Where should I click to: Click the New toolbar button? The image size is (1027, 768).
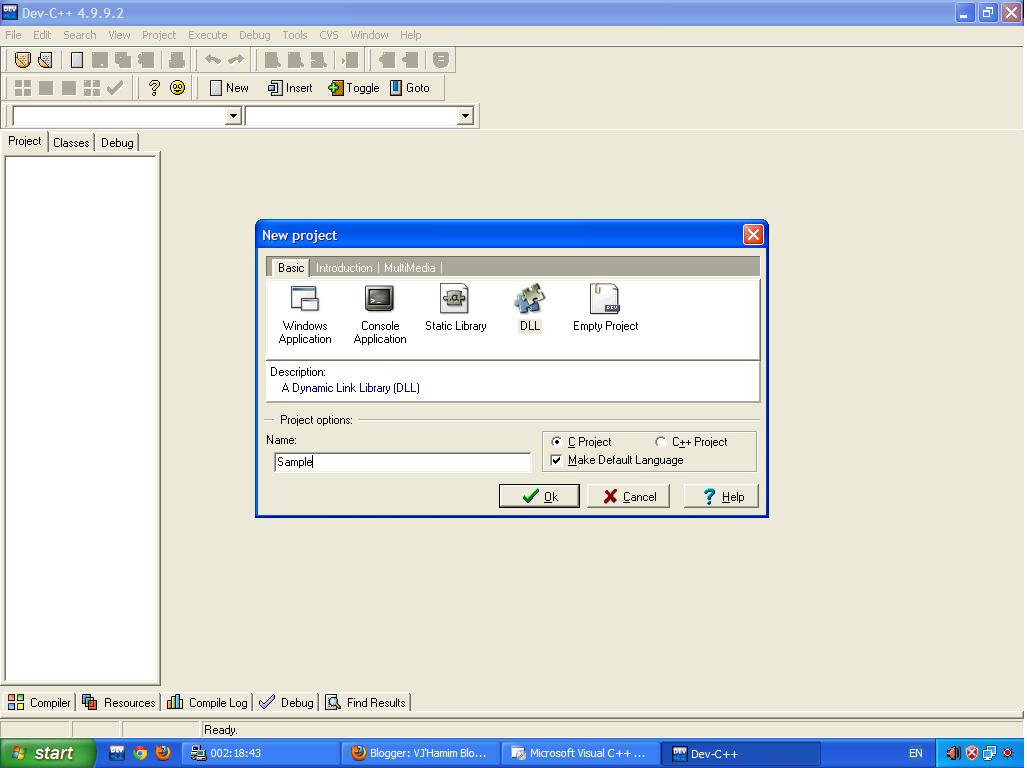229,88
